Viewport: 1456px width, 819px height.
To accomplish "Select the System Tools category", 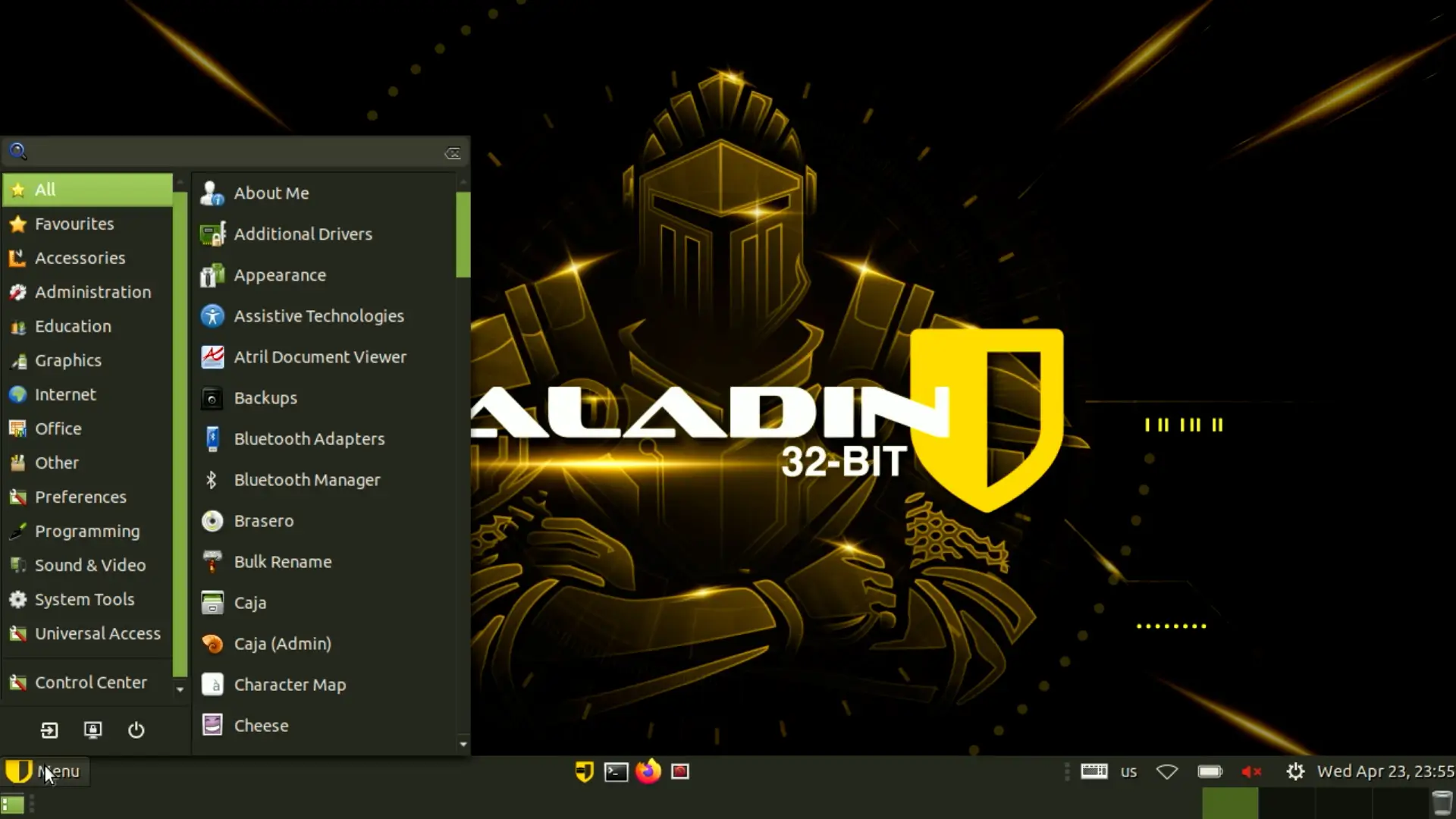I will click(87, 599).
